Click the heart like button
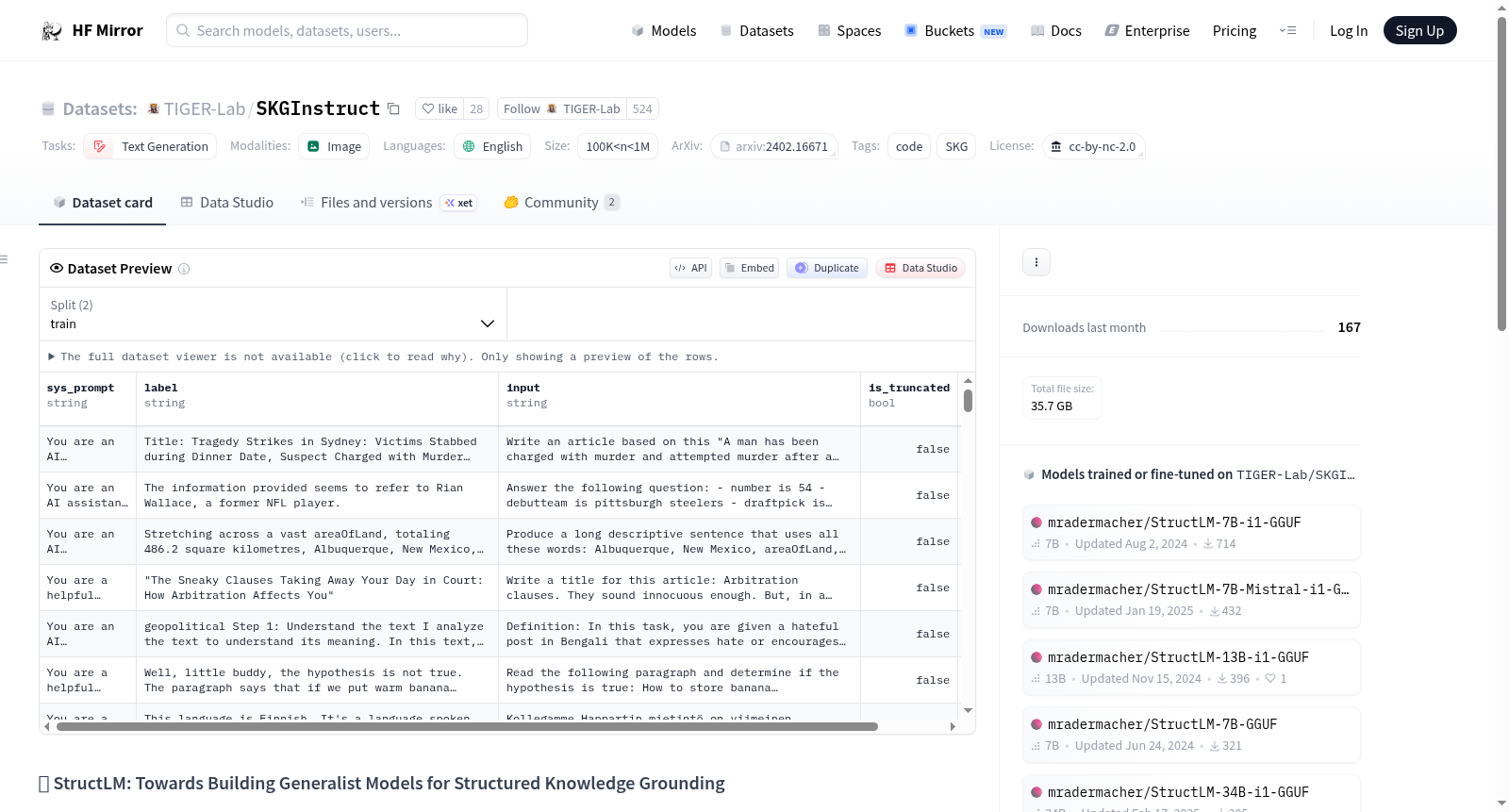The width and height of the screenshot is (1509, 812). coord(439,108)
